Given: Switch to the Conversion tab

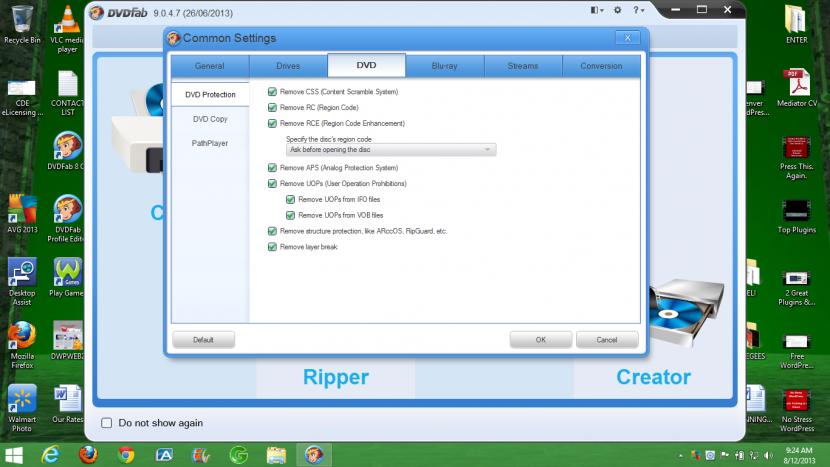Looking at the screenshot, I should point(601,66).
